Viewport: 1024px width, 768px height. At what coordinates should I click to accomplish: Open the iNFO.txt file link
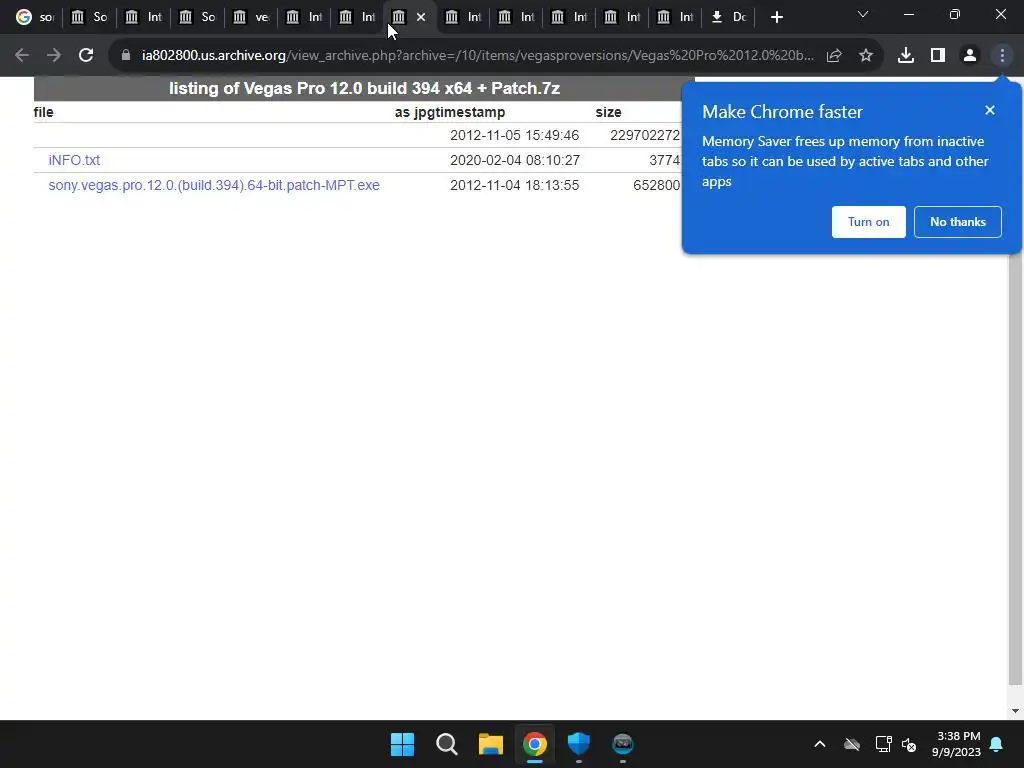point(74,160)
